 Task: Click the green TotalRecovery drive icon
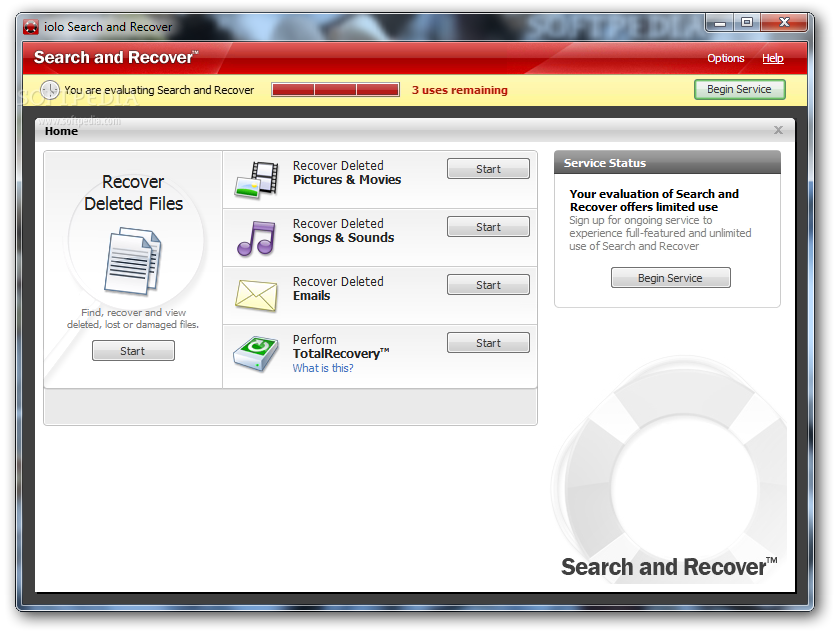tap(256, 354)
